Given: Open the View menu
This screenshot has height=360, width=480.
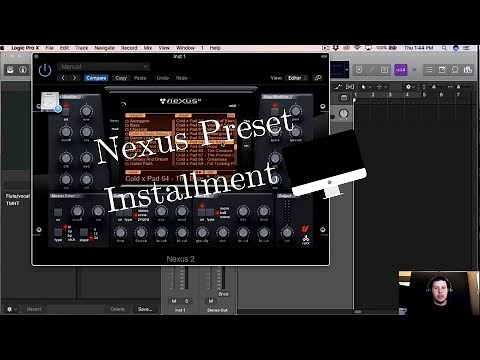Looking at the screenshot, I should (x=164, y=48).
